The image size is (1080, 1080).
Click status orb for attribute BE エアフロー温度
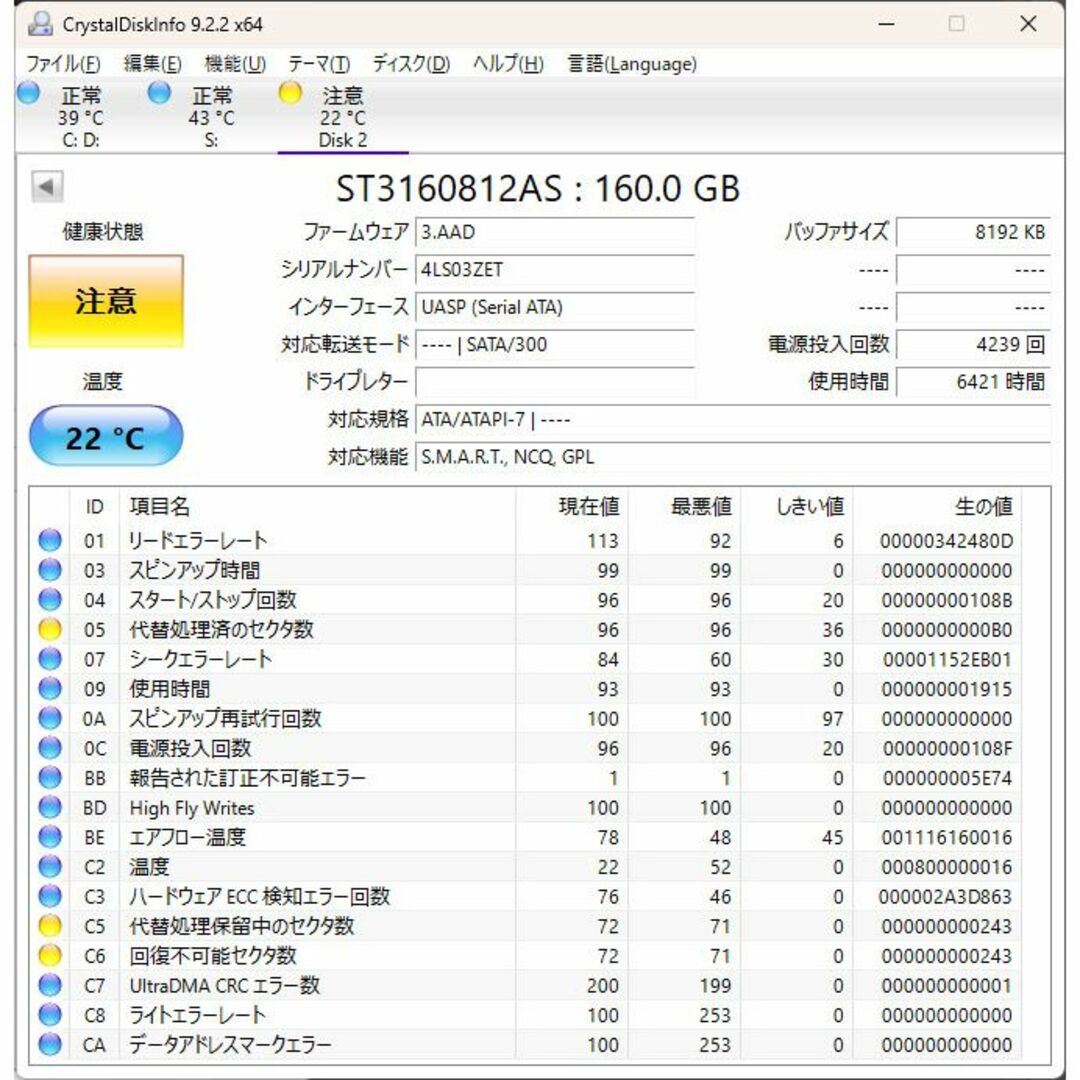[50, 836]
